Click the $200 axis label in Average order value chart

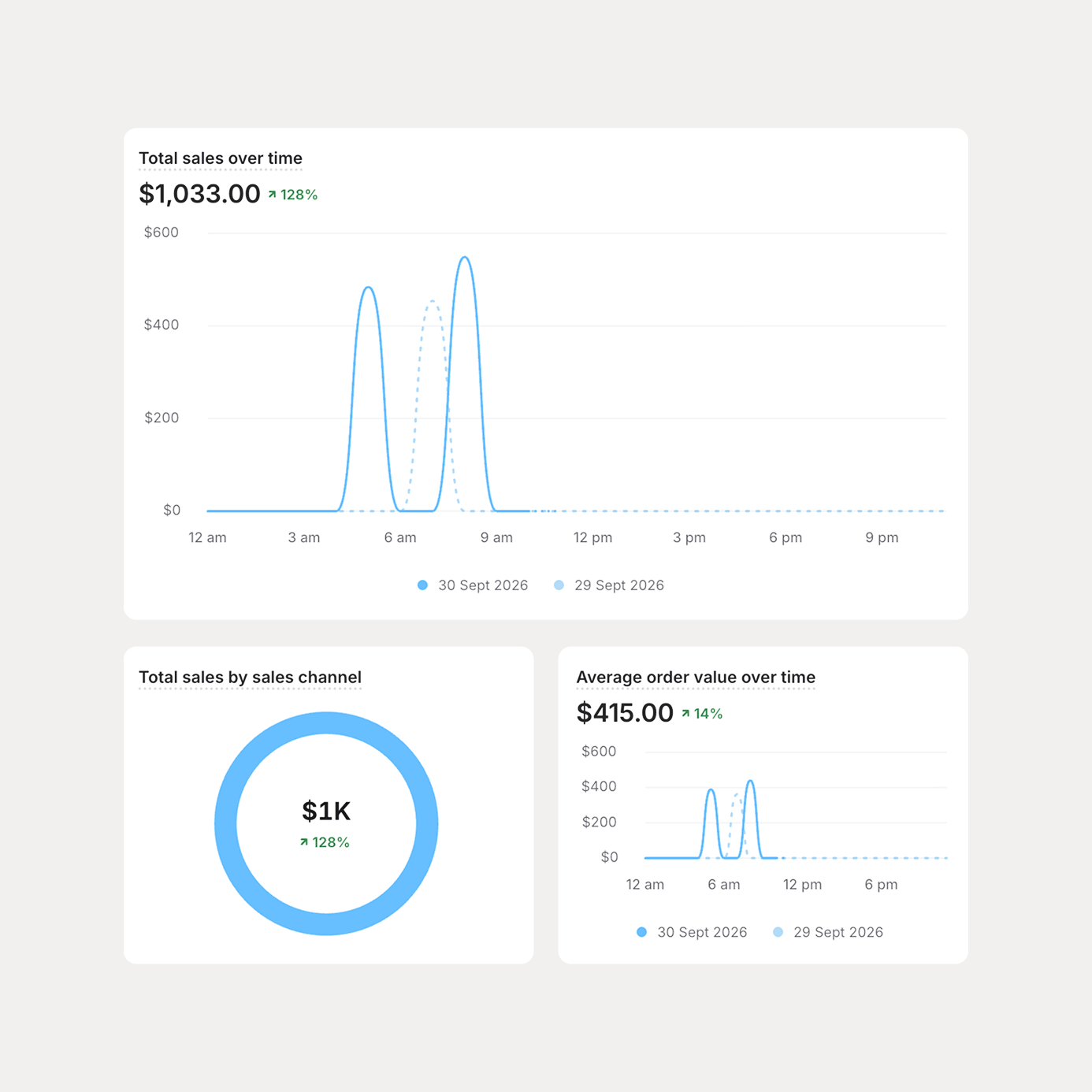(x=599, y=822)
